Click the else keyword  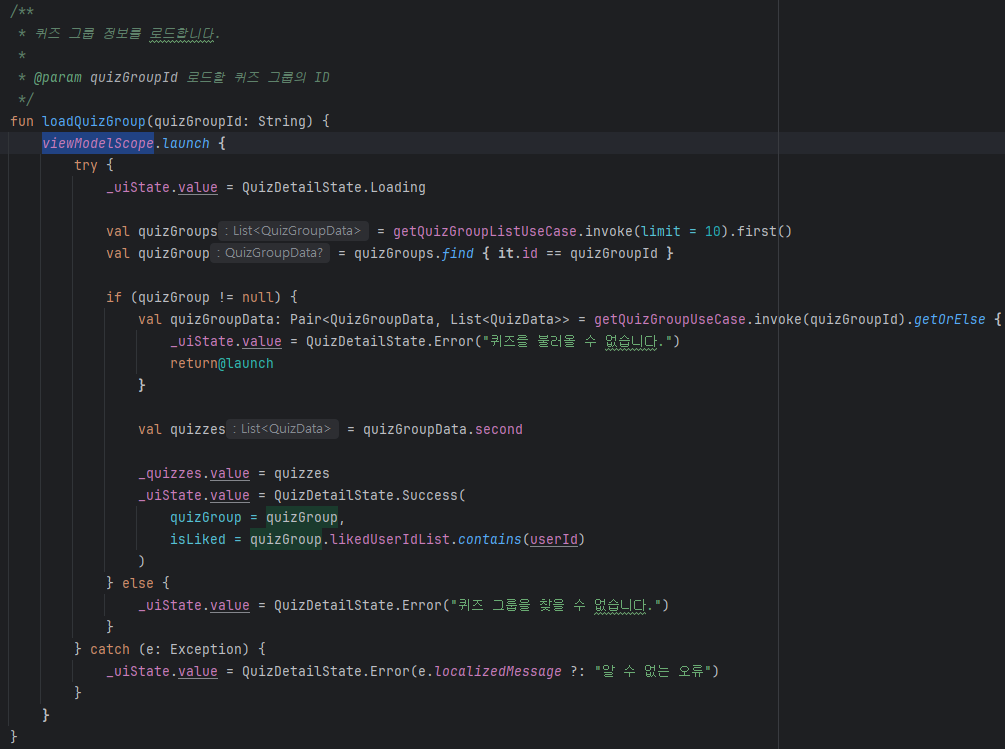point(138,583)
